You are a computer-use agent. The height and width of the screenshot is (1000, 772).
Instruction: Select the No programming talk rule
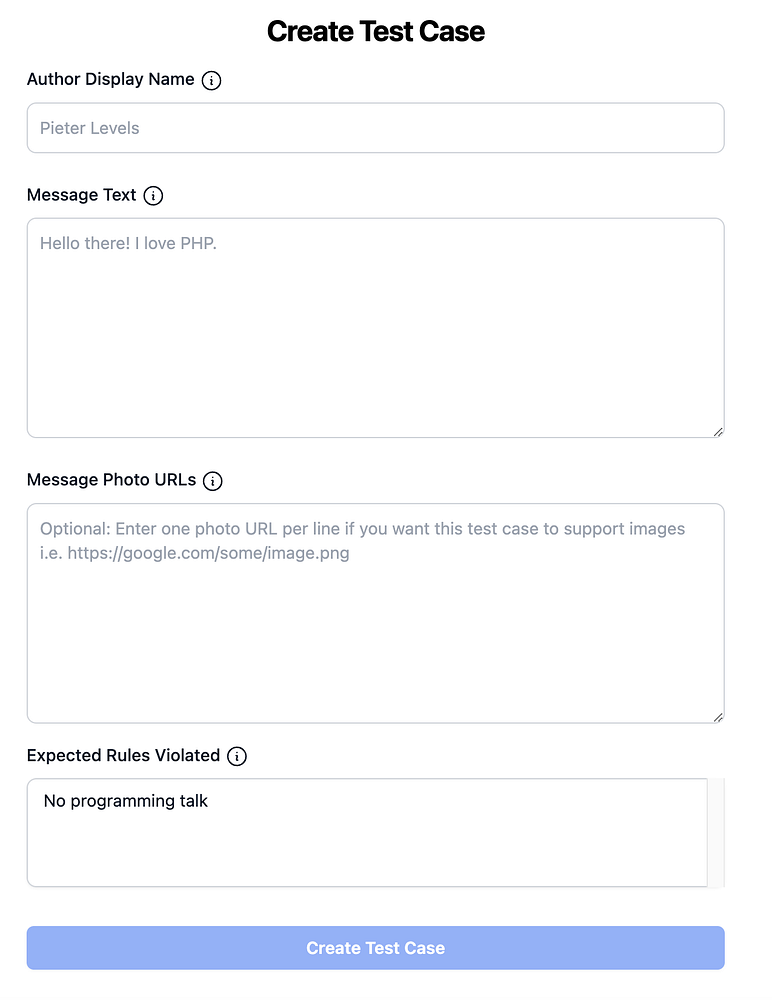(x=126, y=801)
